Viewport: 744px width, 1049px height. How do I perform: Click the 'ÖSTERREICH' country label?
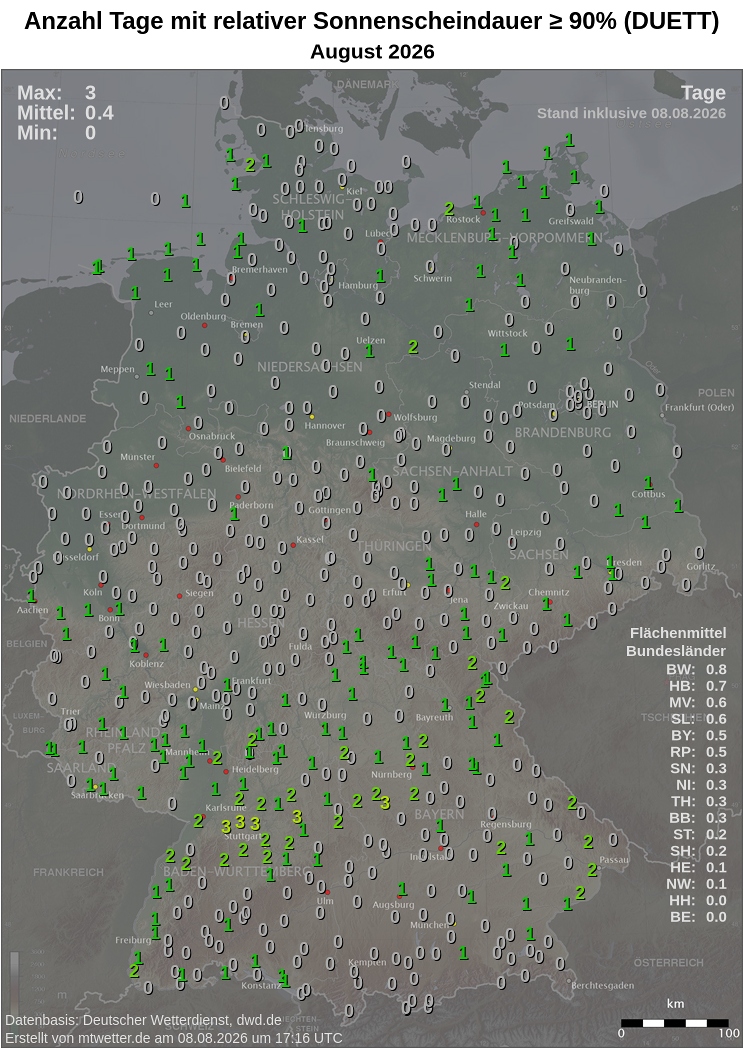668,963
